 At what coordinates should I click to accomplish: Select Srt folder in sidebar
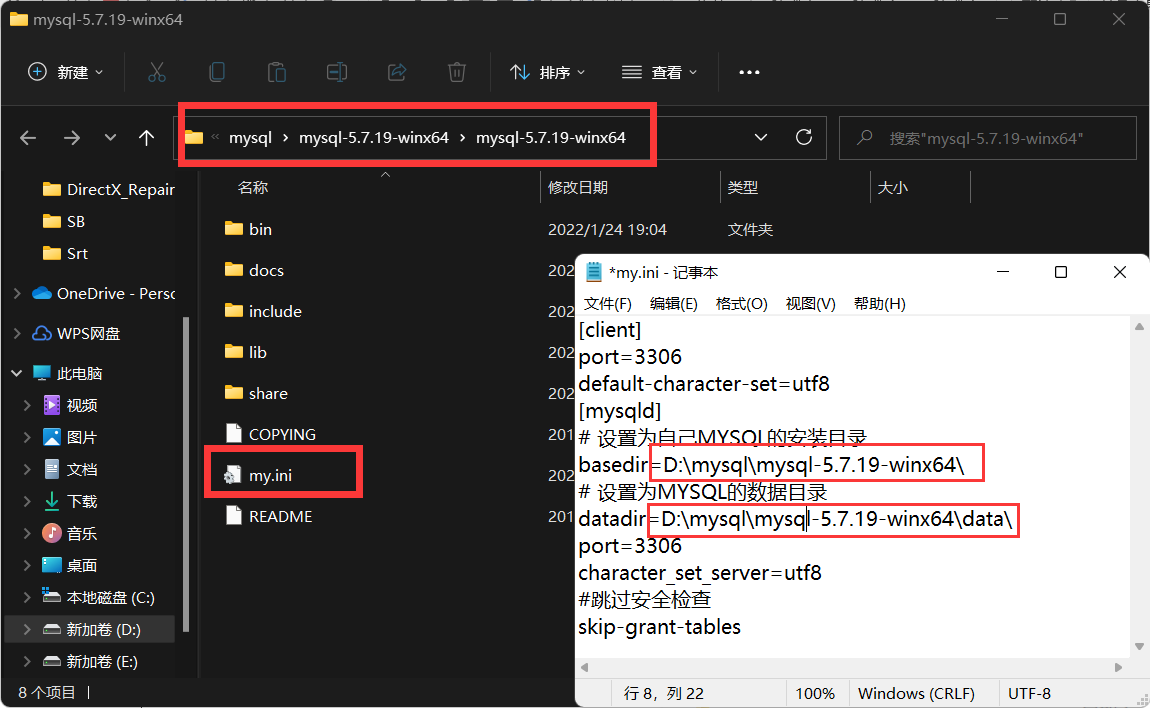pos(65,254)
